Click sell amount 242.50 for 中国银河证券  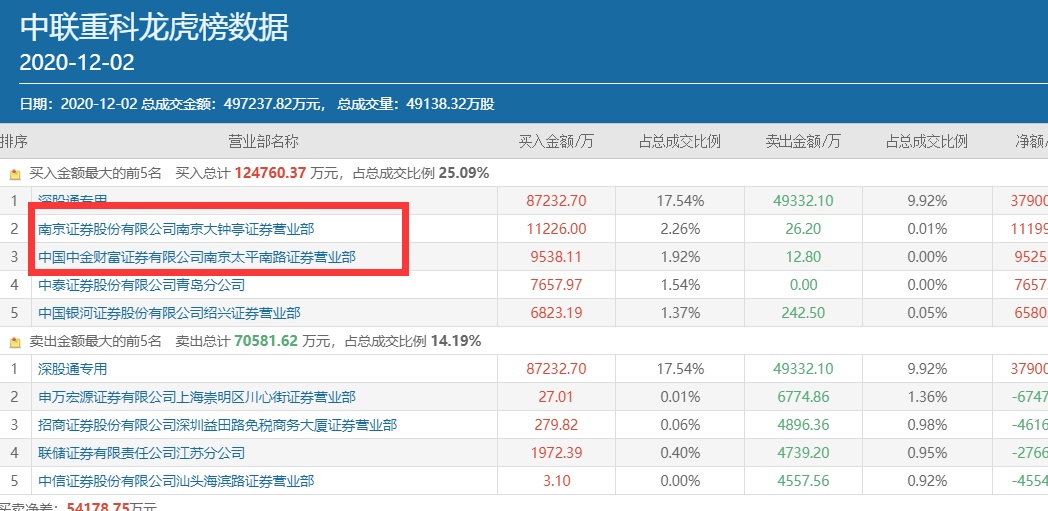803,313
